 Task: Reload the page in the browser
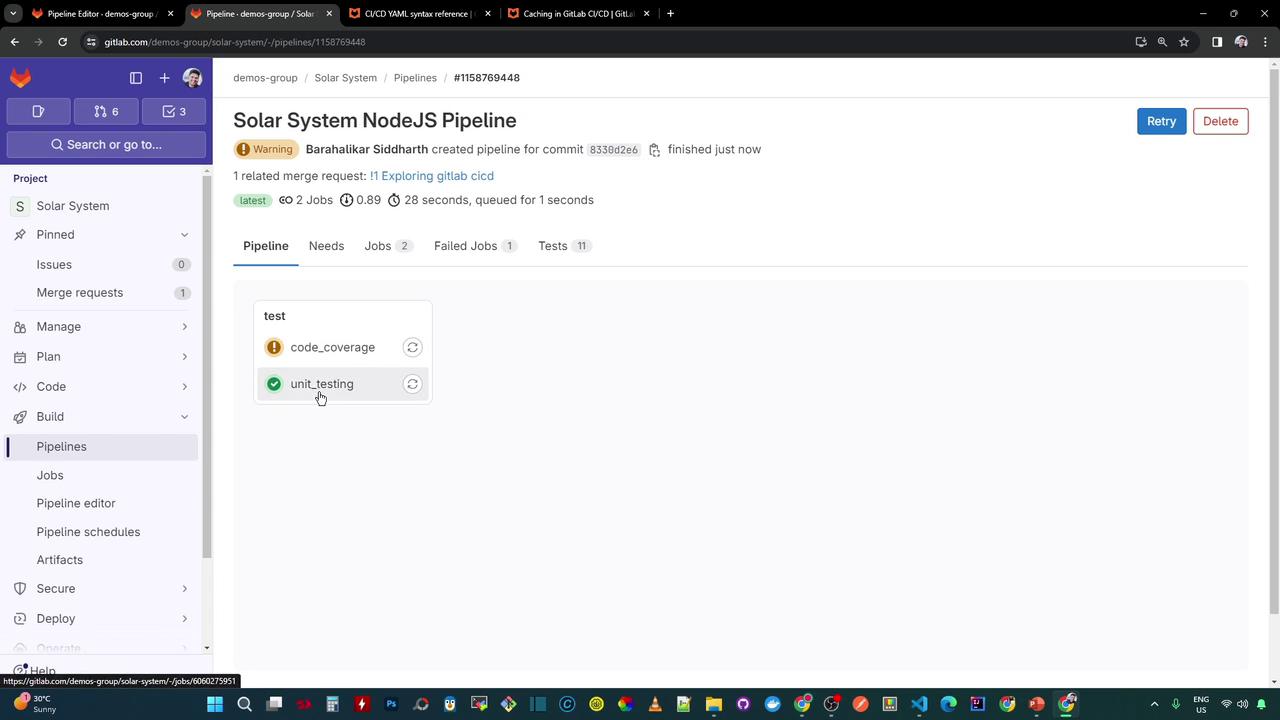pos(62,42)
